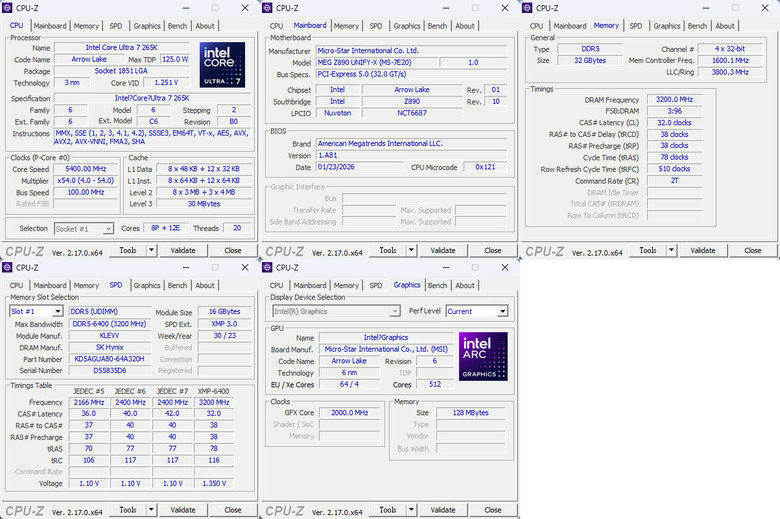
Task: Click the PCI-Express 5.0 (32.0 GT/s) bus specs value
Action: pos(411,74)
